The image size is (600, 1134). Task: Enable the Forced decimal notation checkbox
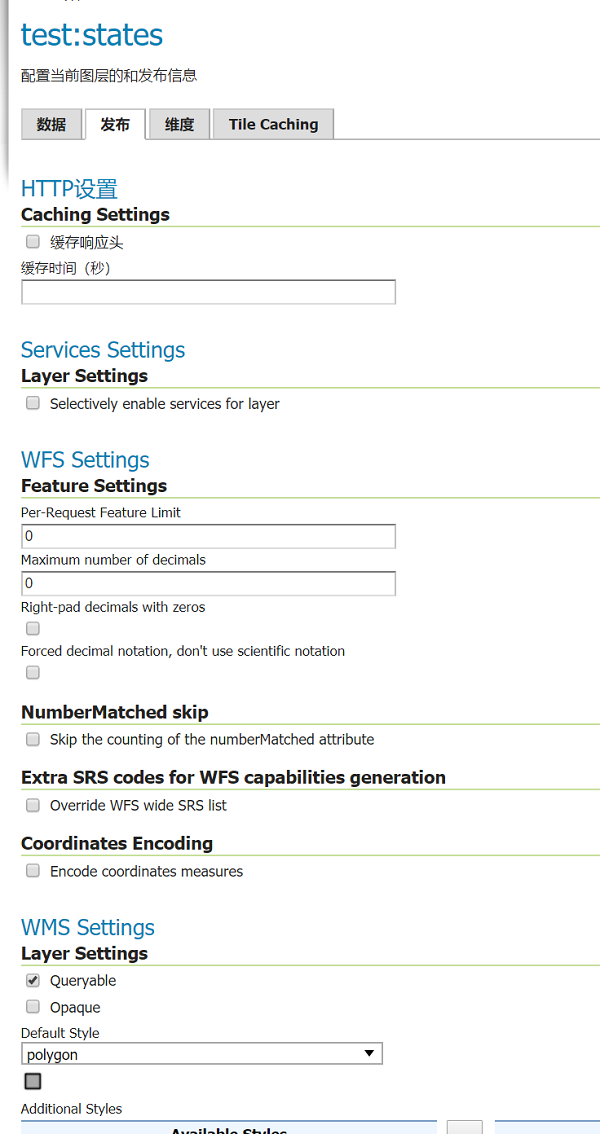tap(33, 673)
